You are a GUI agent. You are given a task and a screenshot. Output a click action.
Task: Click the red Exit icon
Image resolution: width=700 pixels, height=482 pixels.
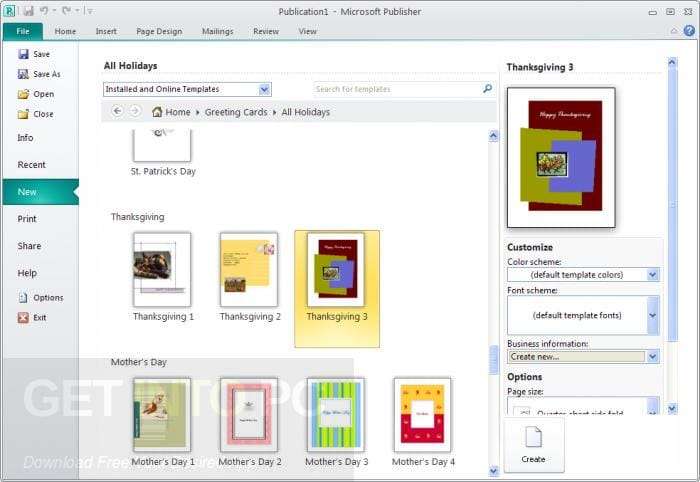[23, 317]
